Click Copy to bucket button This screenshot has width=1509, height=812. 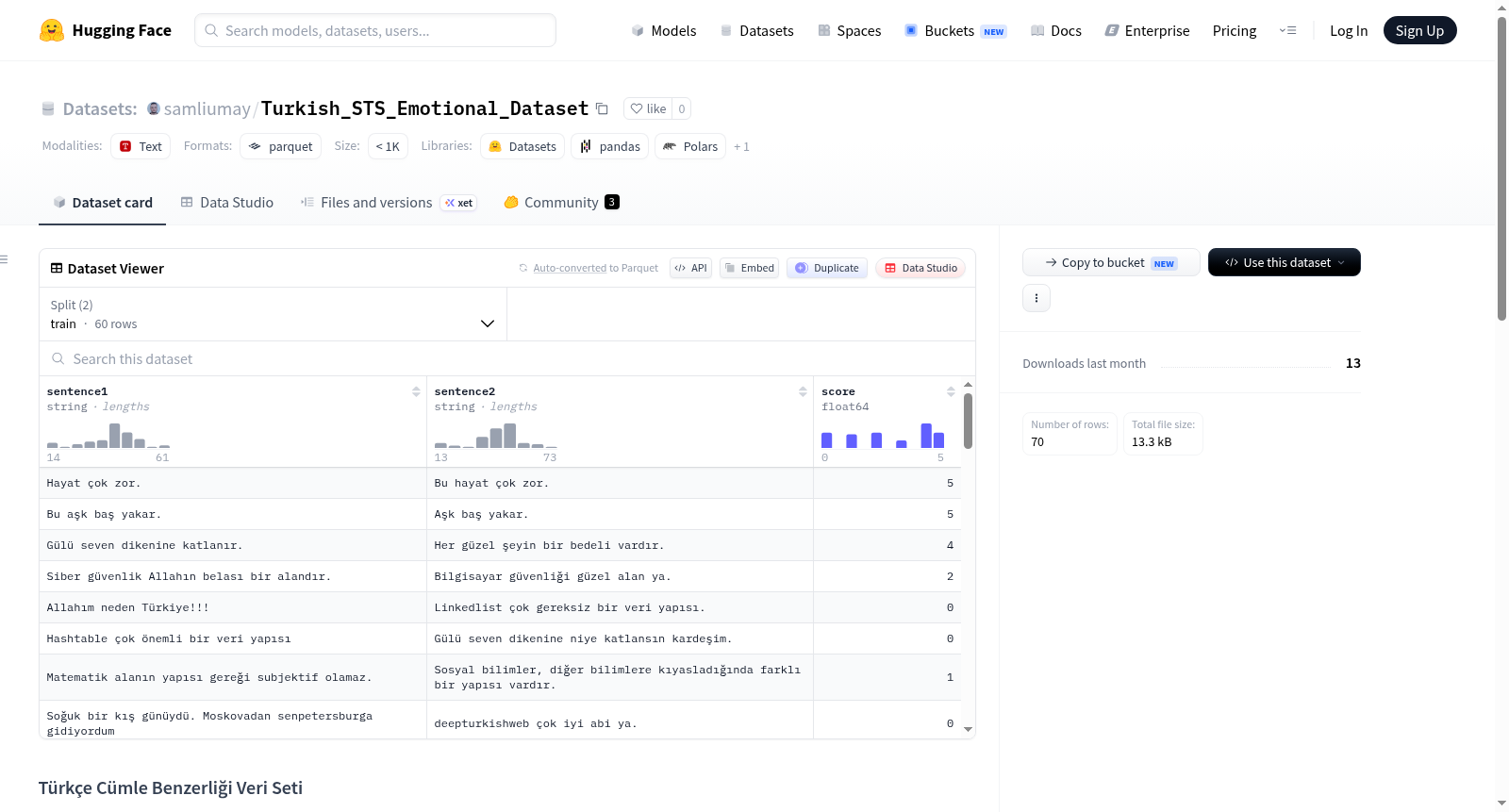point(1111,262)
